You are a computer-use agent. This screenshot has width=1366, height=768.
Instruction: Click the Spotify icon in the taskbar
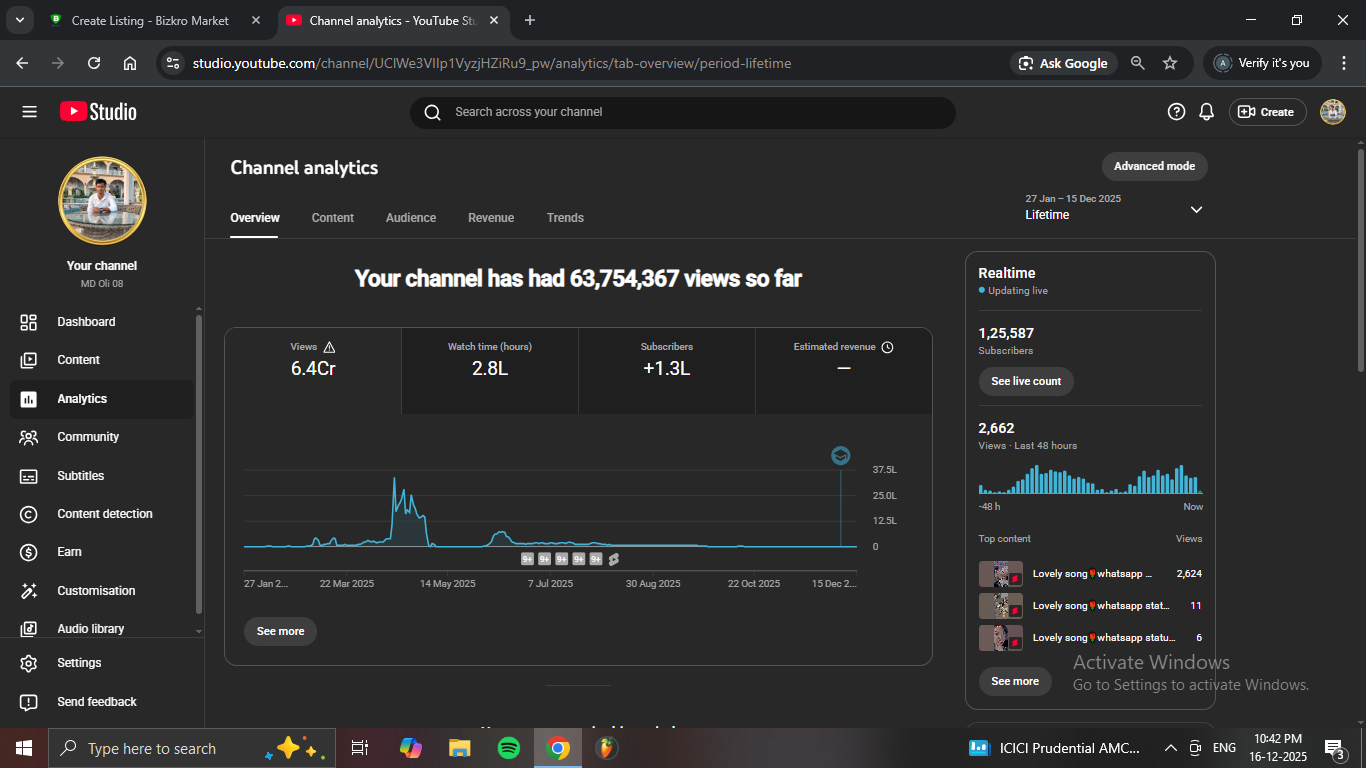(508, 748)
